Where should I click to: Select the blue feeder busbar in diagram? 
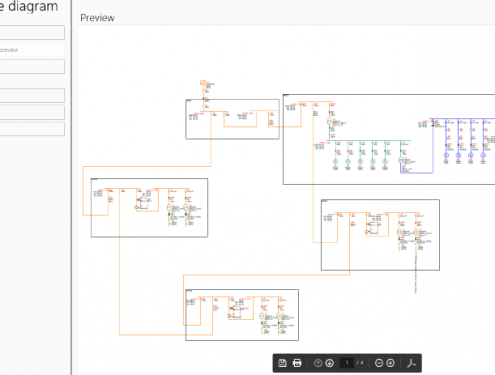tap(463, 119)
